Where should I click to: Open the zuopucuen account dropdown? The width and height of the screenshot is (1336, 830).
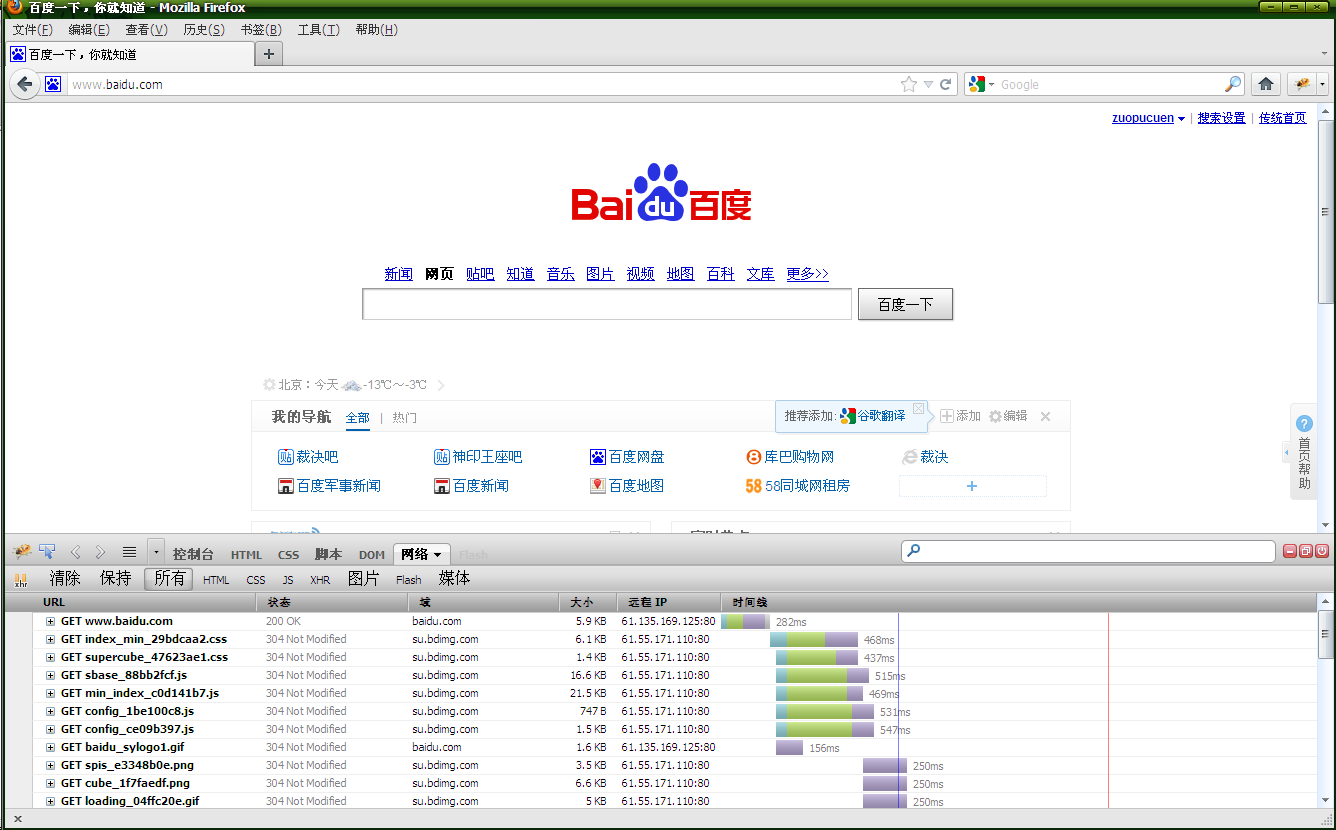tap(1181, 118)
